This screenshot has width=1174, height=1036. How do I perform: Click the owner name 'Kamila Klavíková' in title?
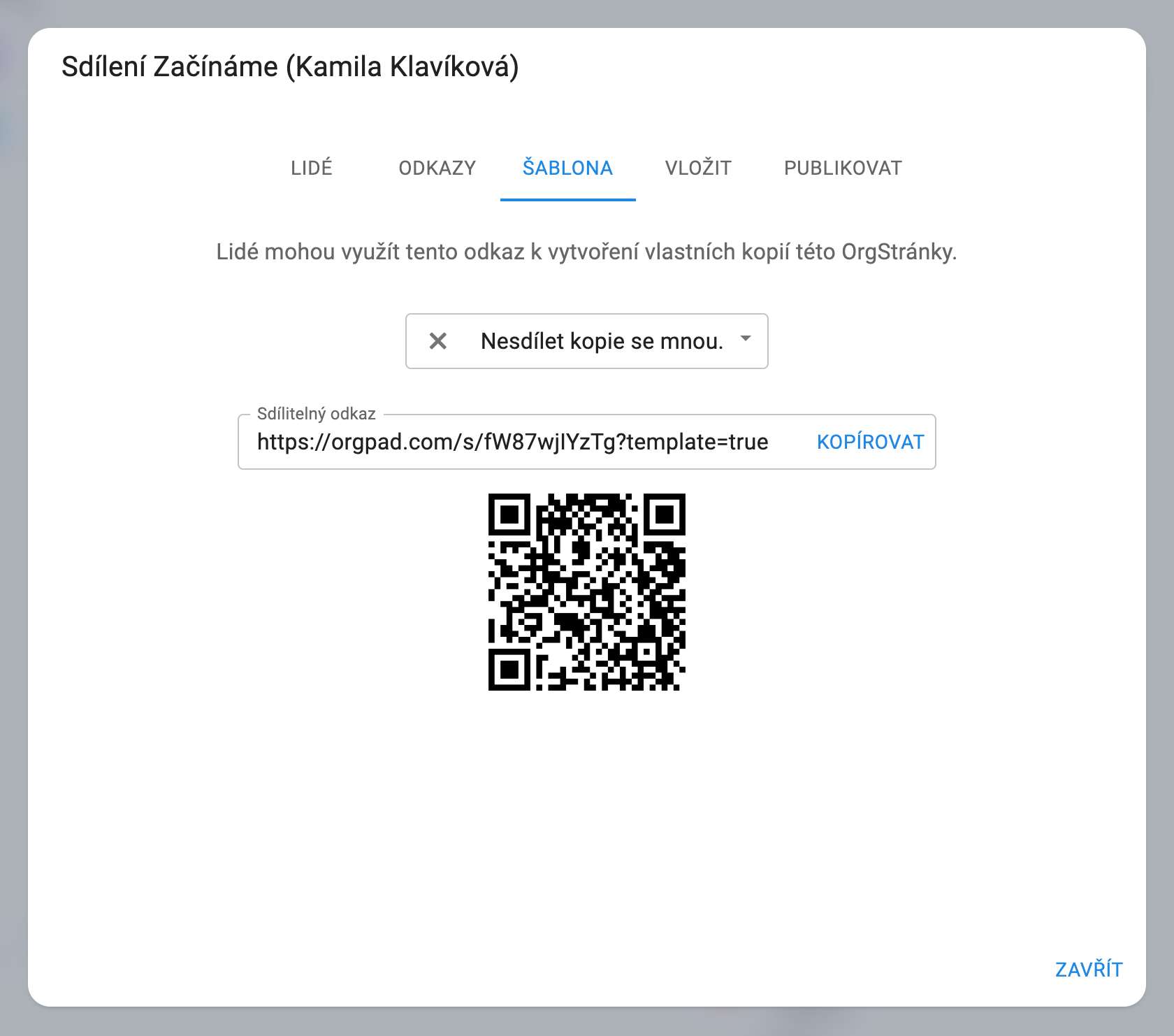[x=403, y=67]
